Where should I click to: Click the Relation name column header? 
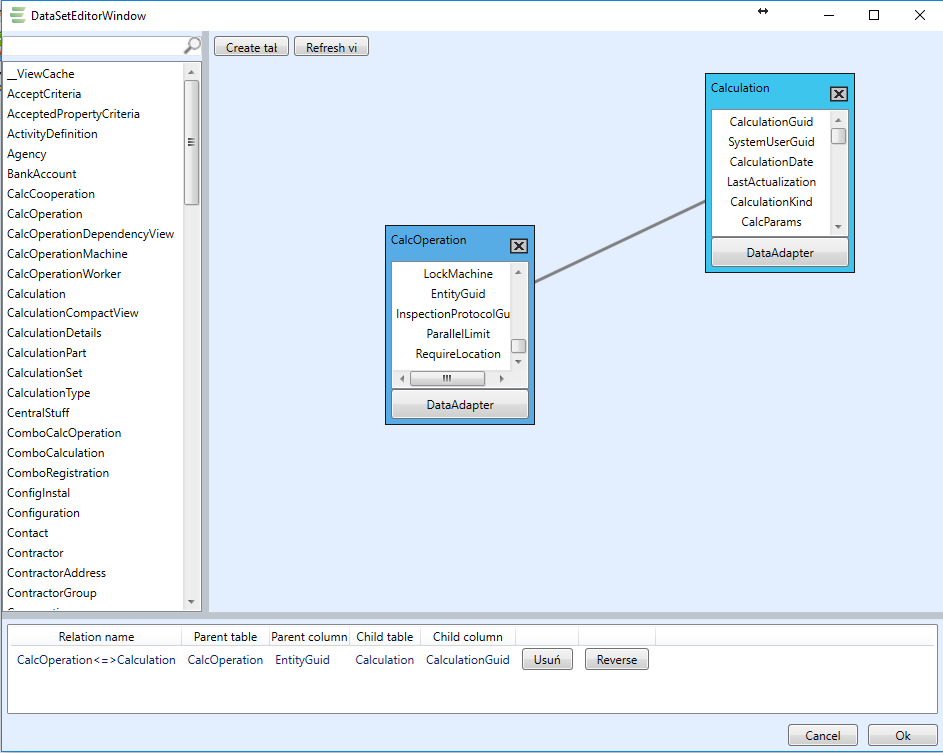pyautogui.click(x=96, y=637)
